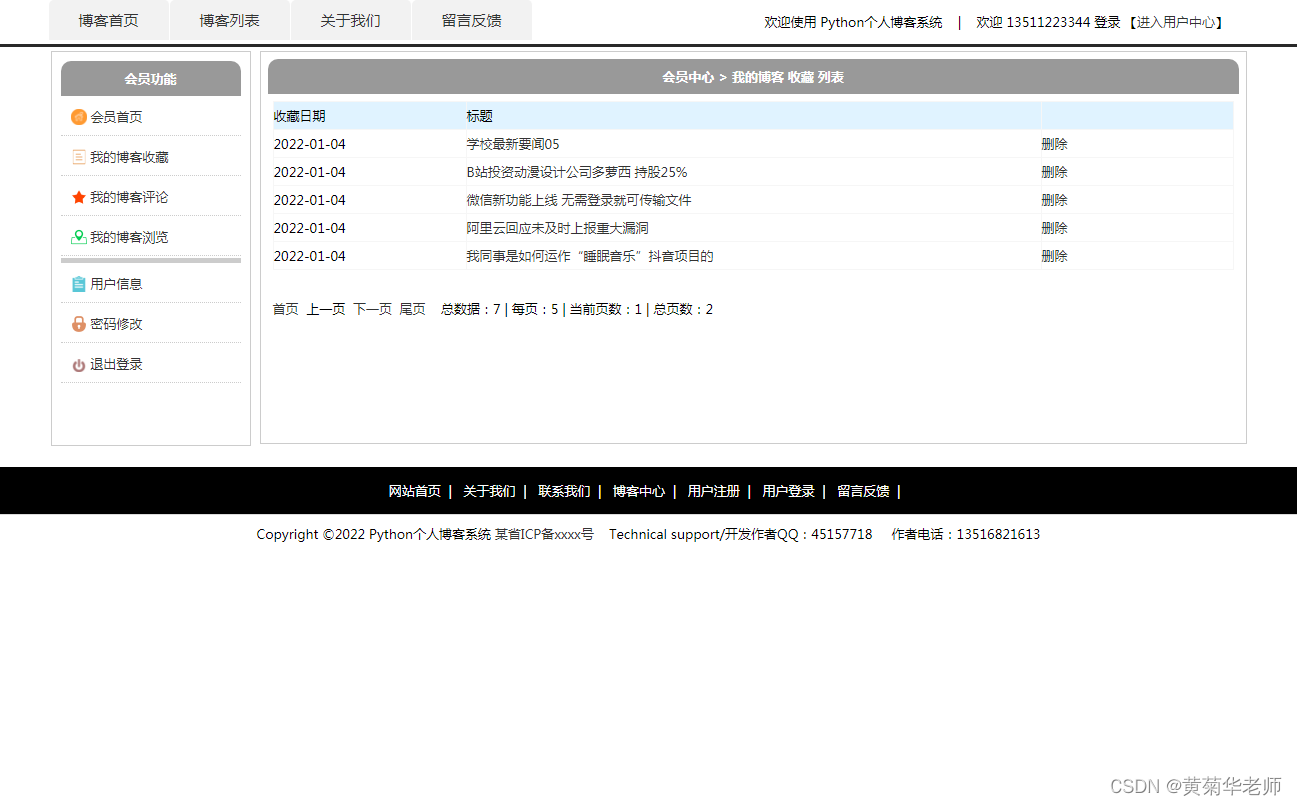Visit 联系我们 from the footer links
The height and width of the screenshot is (806, 1297).
coord(563,490)
